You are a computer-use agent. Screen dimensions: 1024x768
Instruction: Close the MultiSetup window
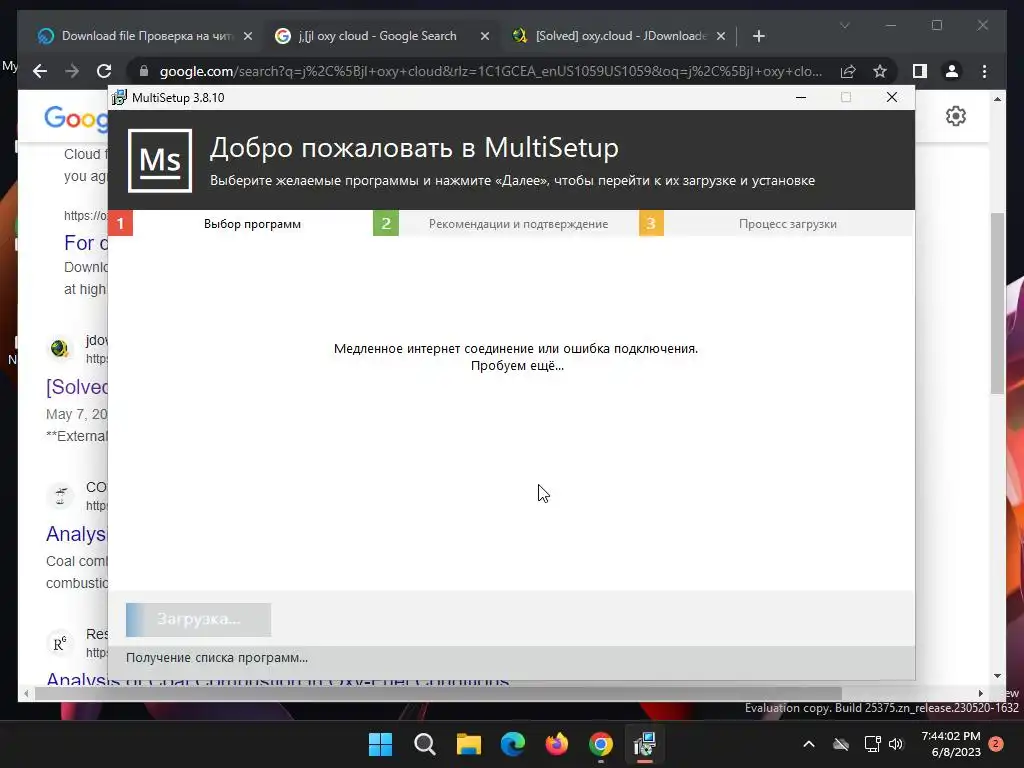click(x=891, y=97)
